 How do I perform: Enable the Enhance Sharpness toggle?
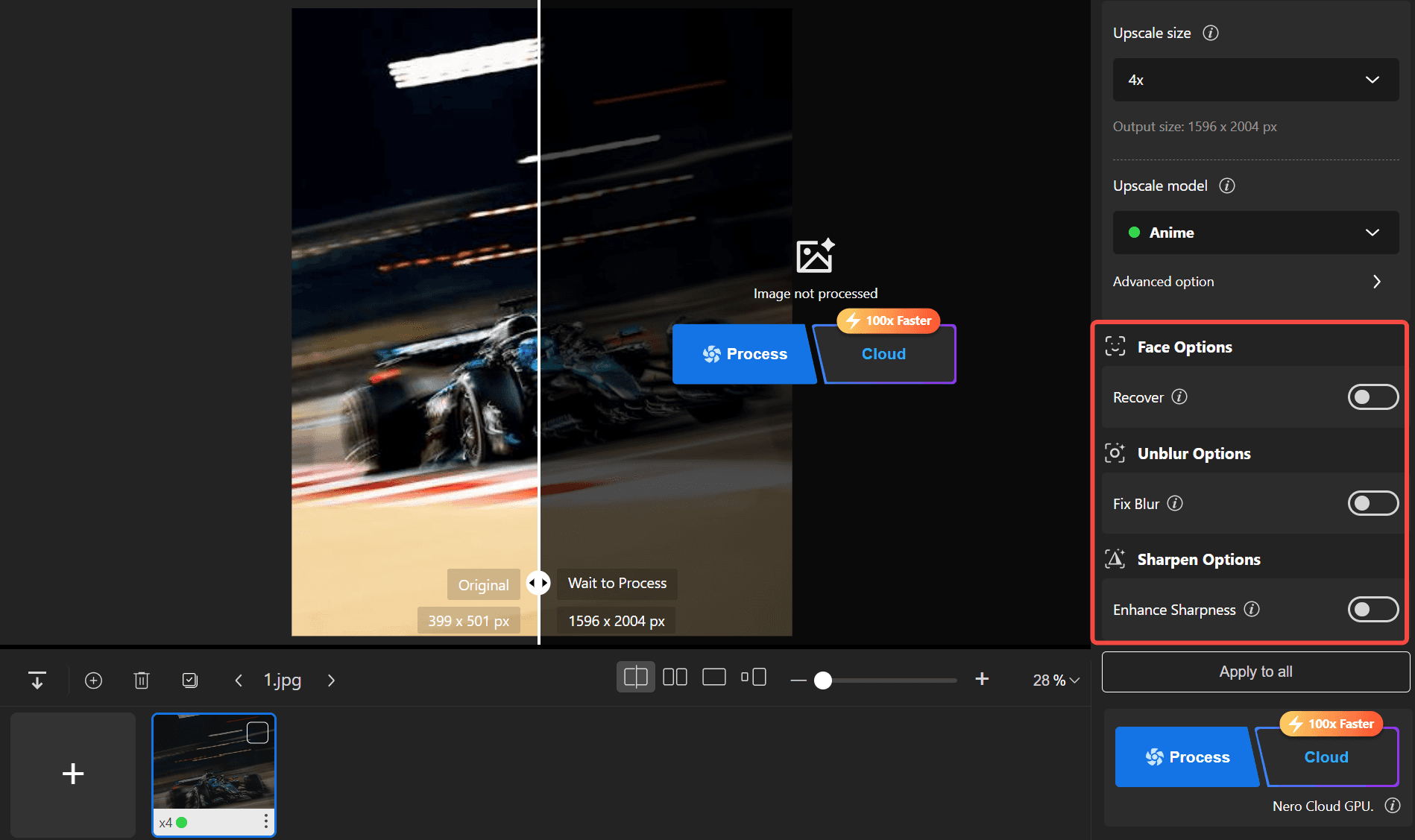[x=1373, y=609]
